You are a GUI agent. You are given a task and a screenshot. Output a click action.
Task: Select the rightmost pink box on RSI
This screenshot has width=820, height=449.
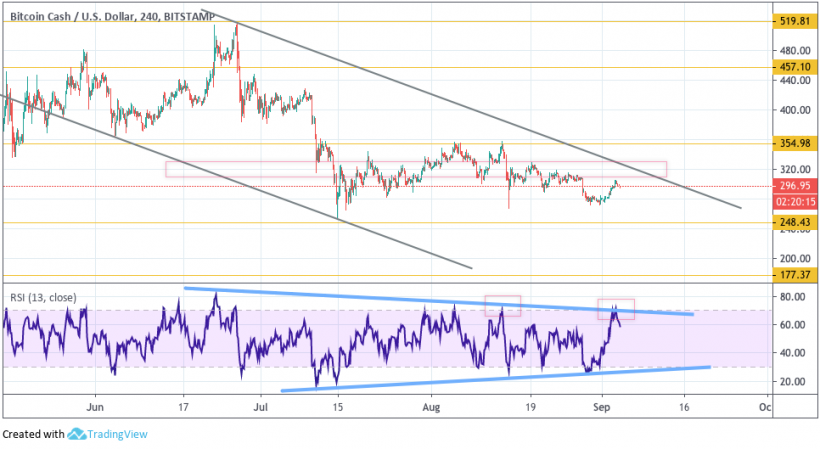coord(616,309)
